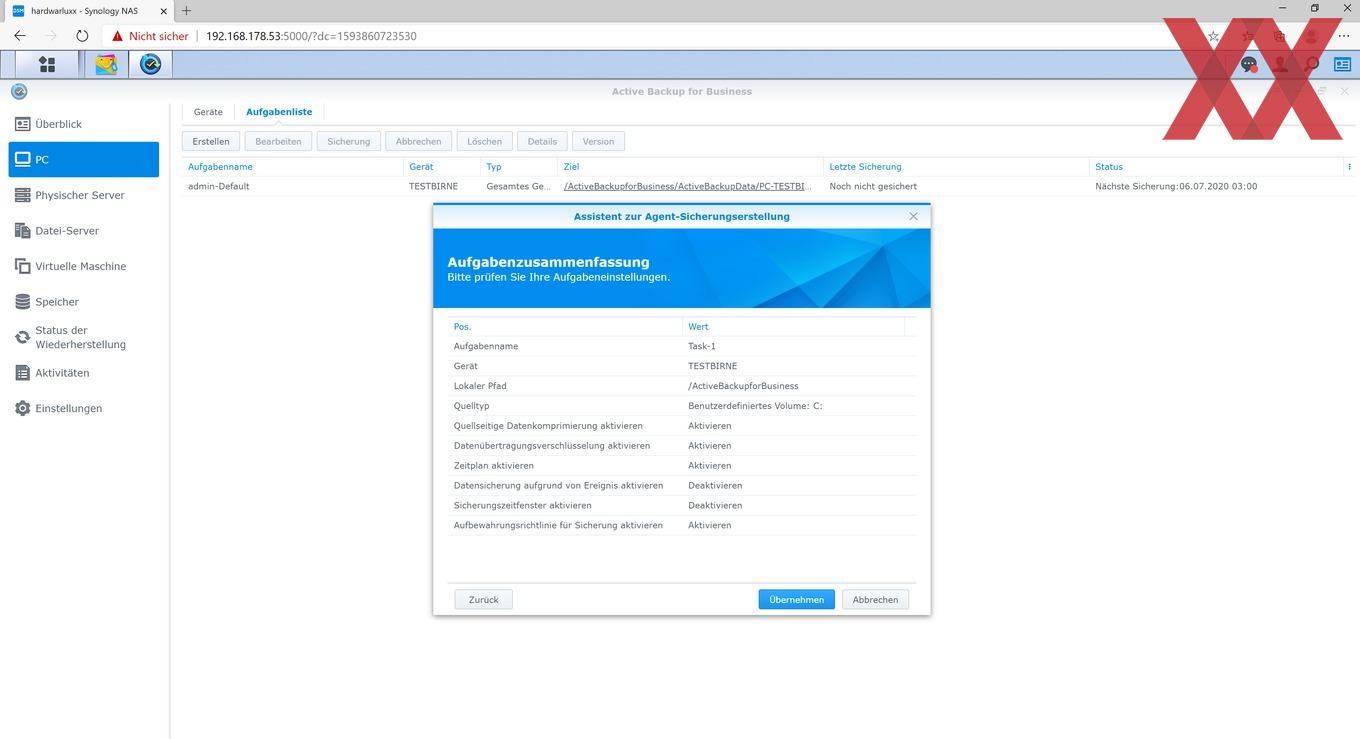The image size is (1360, 739).
Task: Open a new browser tab
Action: (x=186, y=10)
